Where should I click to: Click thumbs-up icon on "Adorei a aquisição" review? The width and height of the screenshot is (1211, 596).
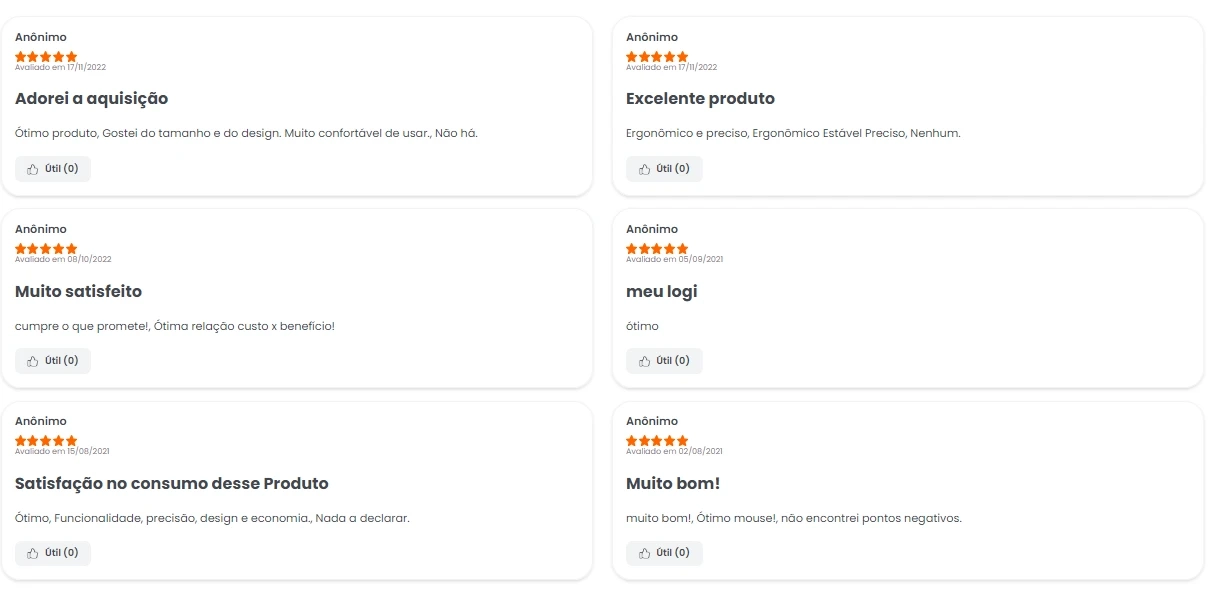pyautogui.click(x=33, y=169)
